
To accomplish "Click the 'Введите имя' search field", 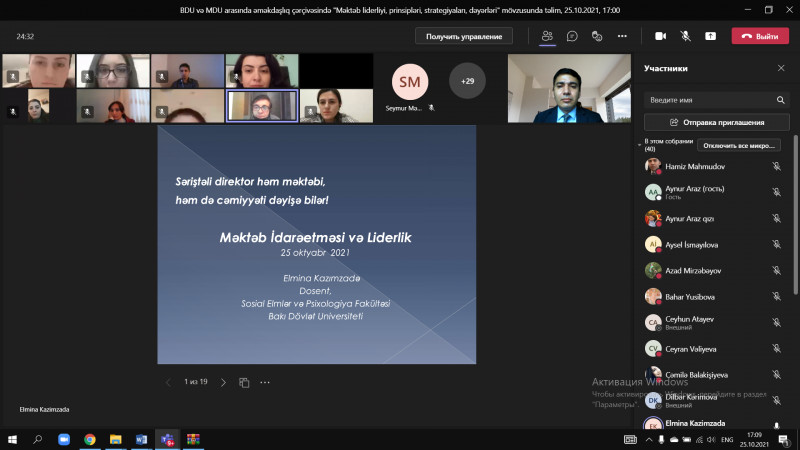I will pyautogui.click(x=708, y=100).
